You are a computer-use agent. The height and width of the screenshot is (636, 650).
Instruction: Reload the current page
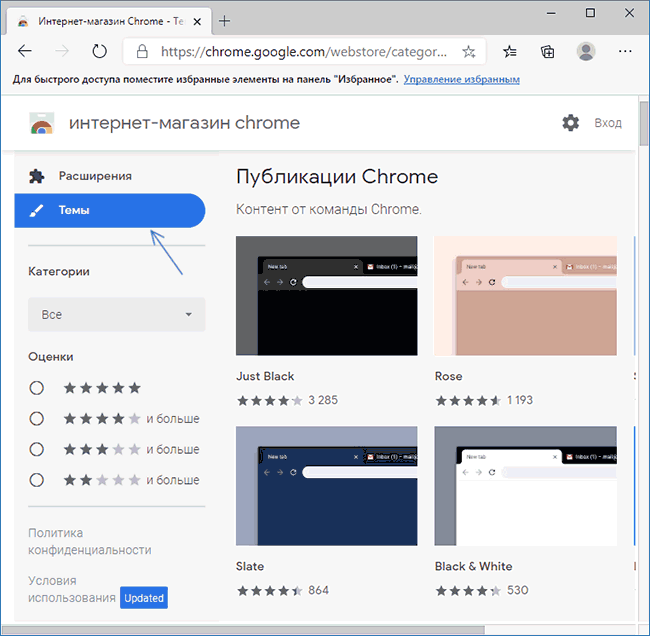coord(99,51)
